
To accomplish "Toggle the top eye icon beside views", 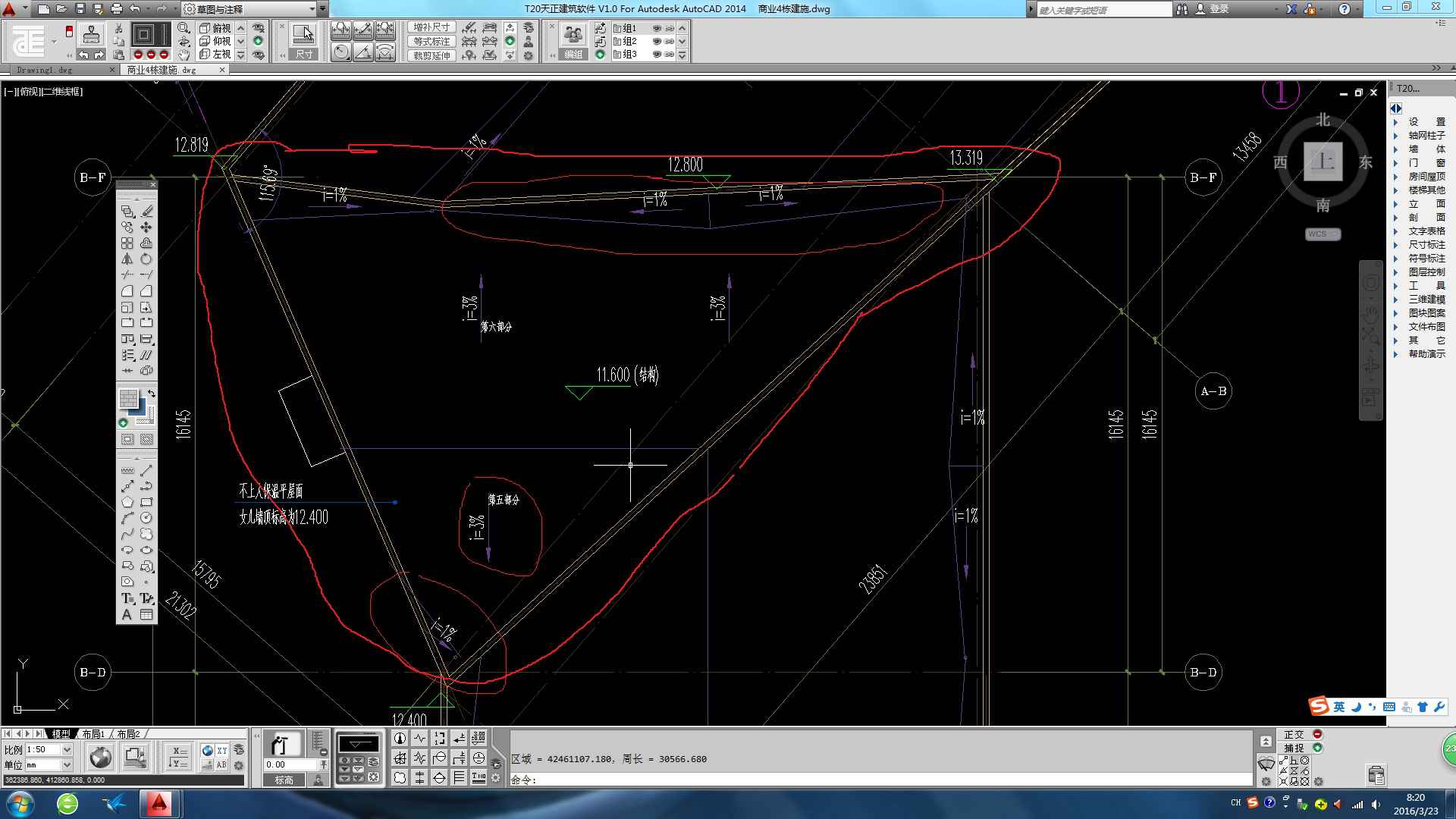I will 259,28.
